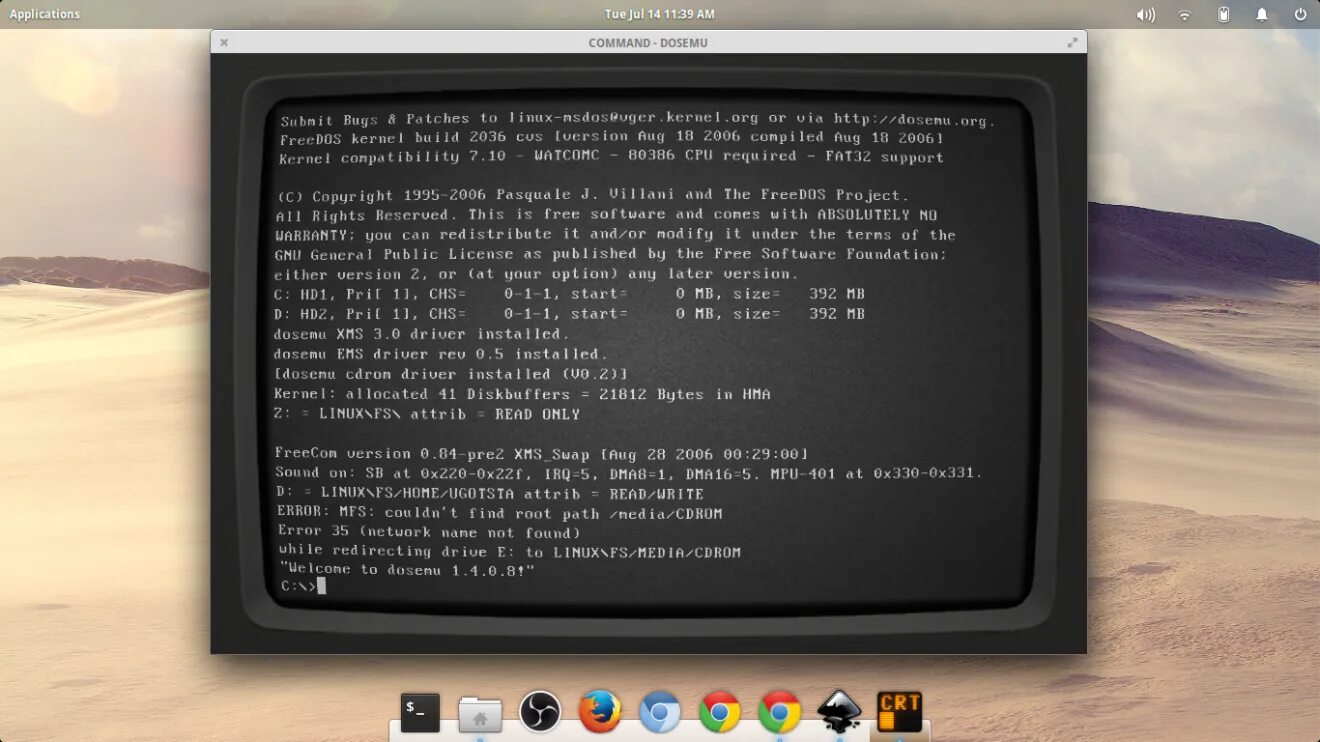Click the "dosemu XMS 3.0 driver installed" line
The width and height of the screenshot is (1320, 742).
click(422, 333)
